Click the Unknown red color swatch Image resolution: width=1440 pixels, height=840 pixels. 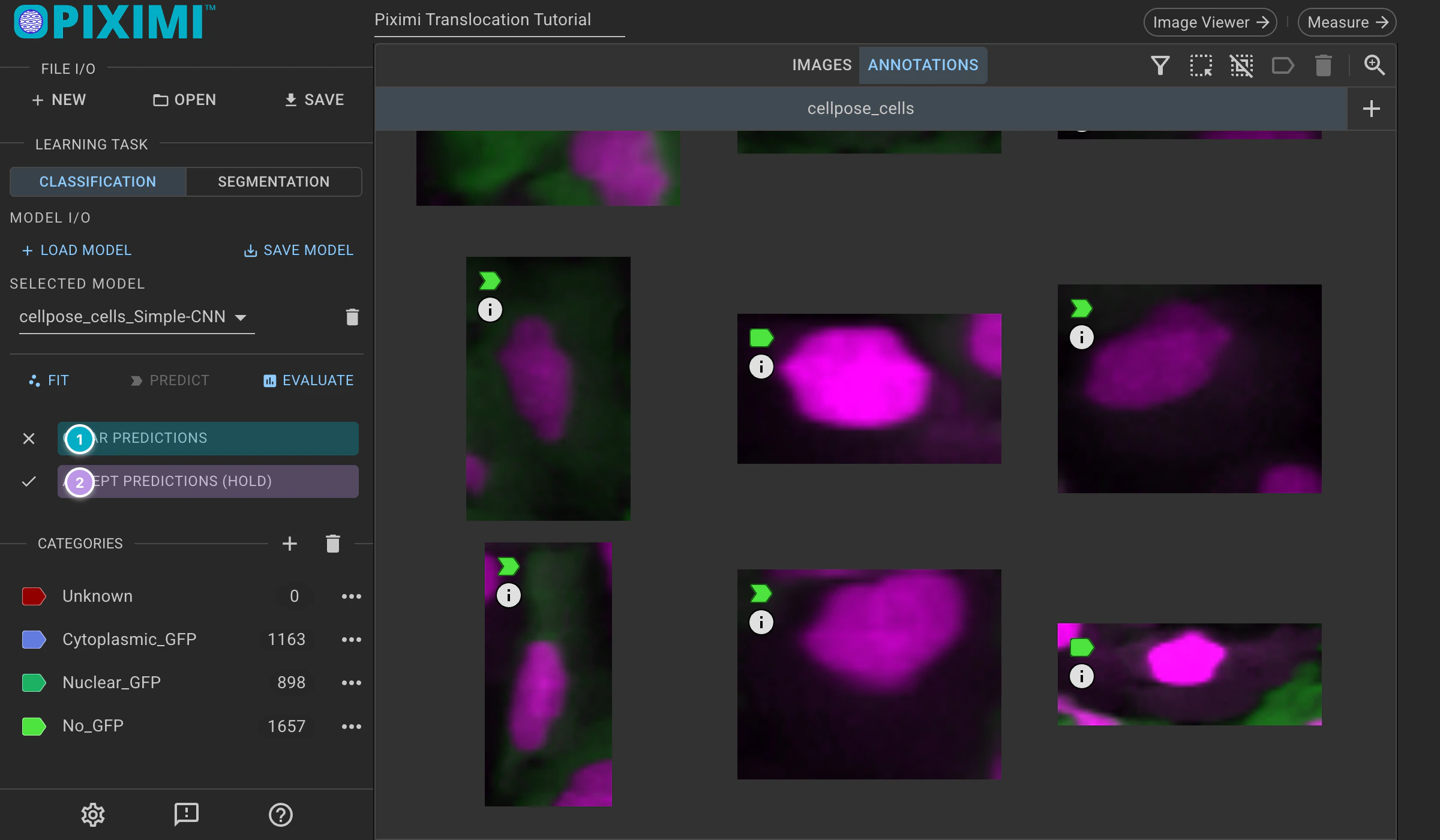(34, 596)
